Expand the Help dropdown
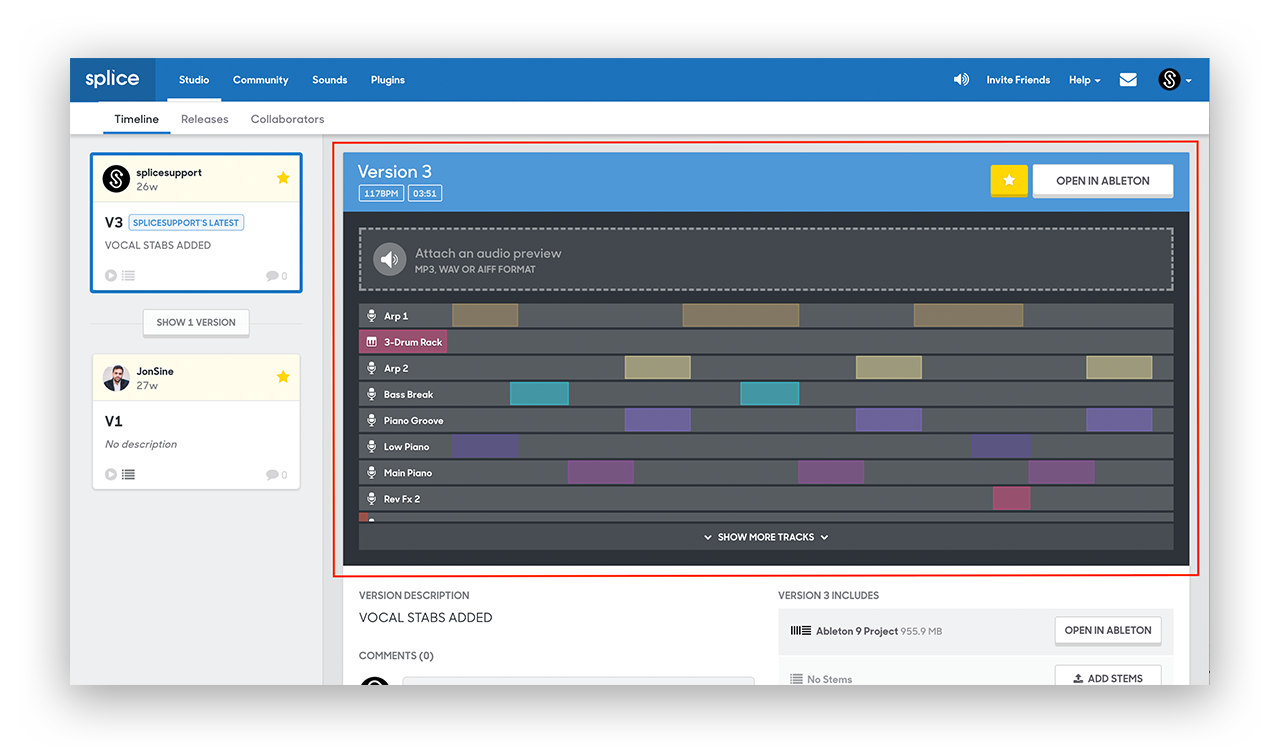This screenshot has width=1280, height=747. 1084,80
